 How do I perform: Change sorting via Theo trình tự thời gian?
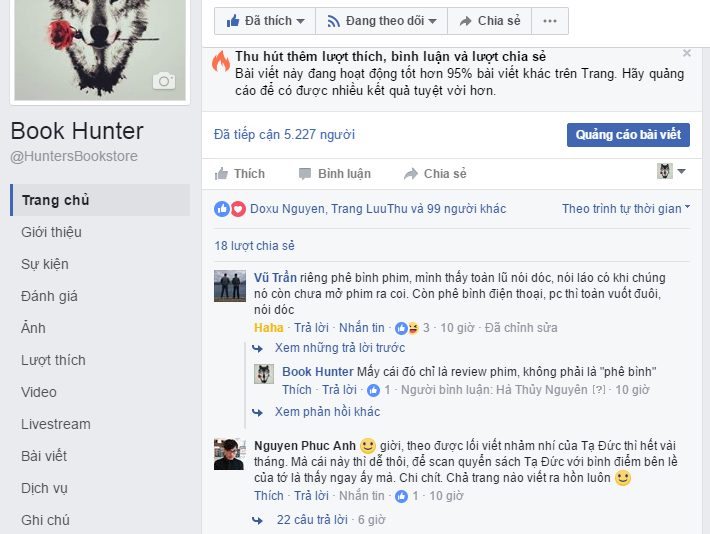(x=626, y=209)
